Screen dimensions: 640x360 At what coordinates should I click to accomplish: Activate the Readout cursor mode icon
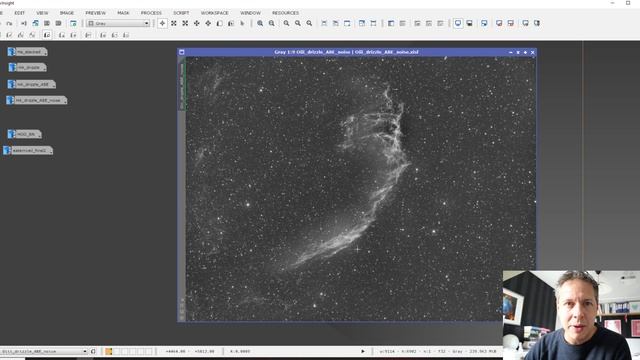tap(162, 24)
